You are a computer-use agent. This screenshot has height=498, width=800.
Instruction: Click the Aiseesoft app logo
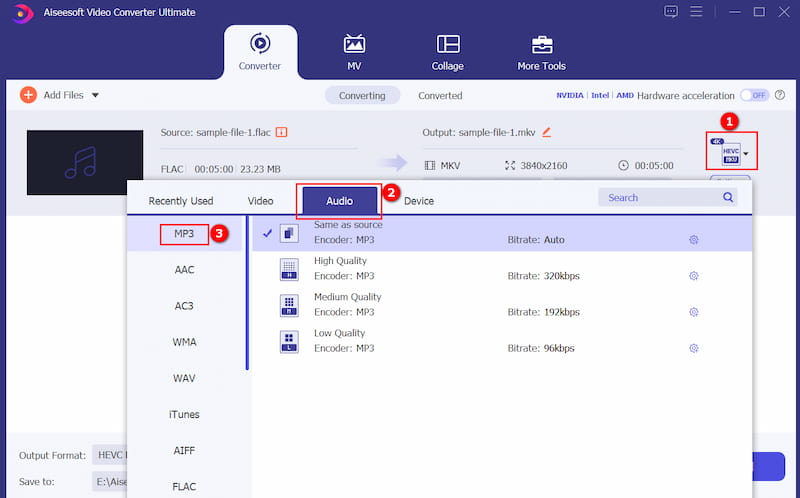22,13
